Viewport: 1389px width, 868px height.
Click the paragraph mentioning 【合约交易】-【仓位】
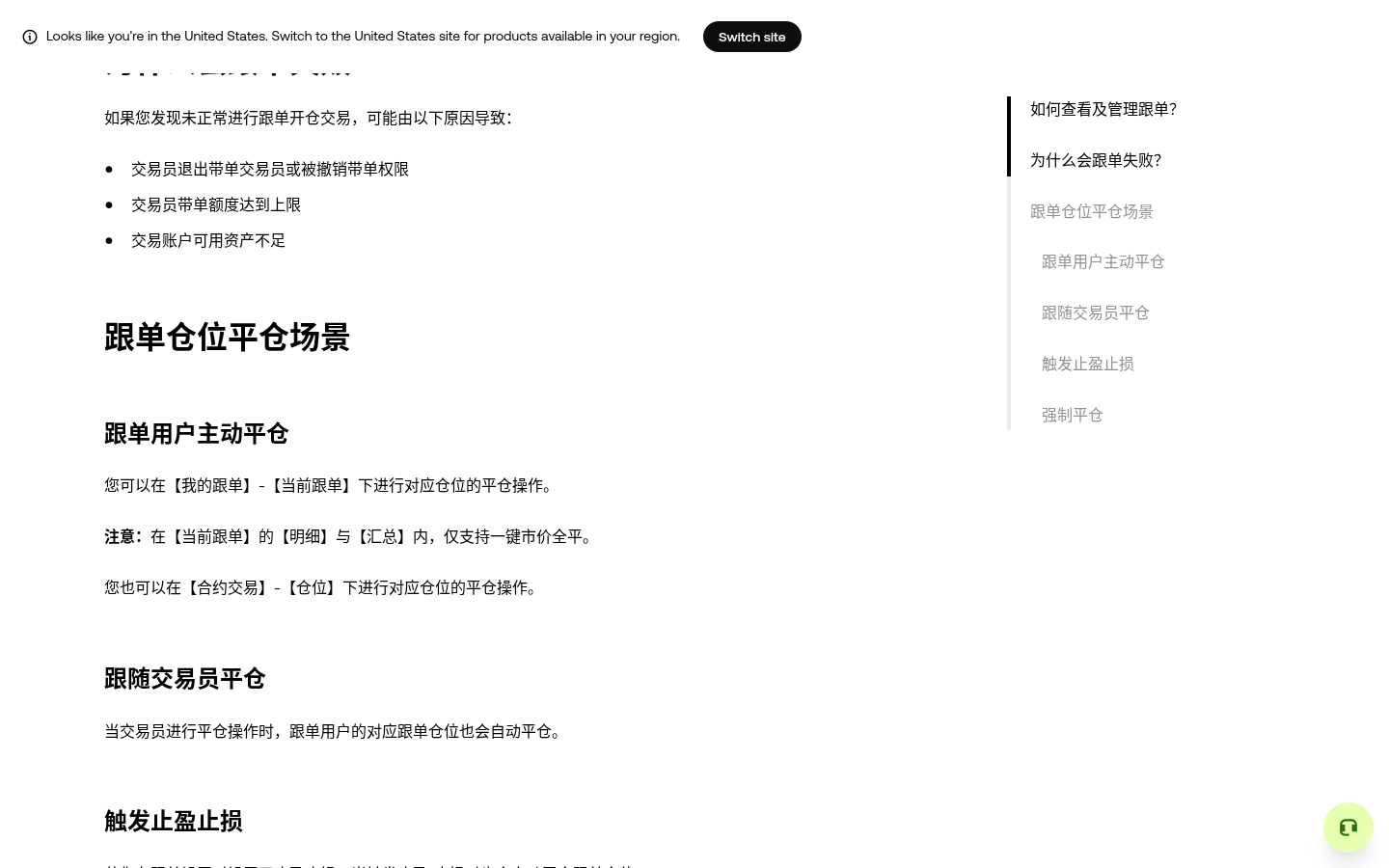pyautogui.click(x=323, y=587)
